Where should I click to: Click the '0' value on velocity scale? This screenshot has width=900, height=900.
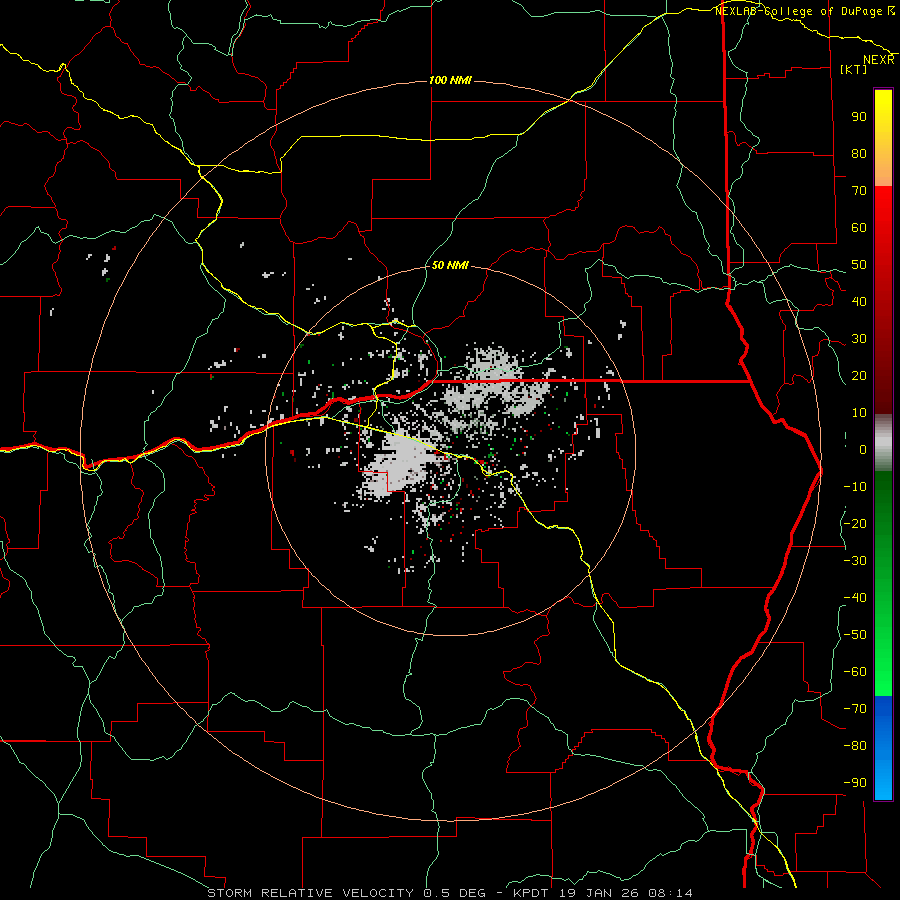[x=863, y=450]
